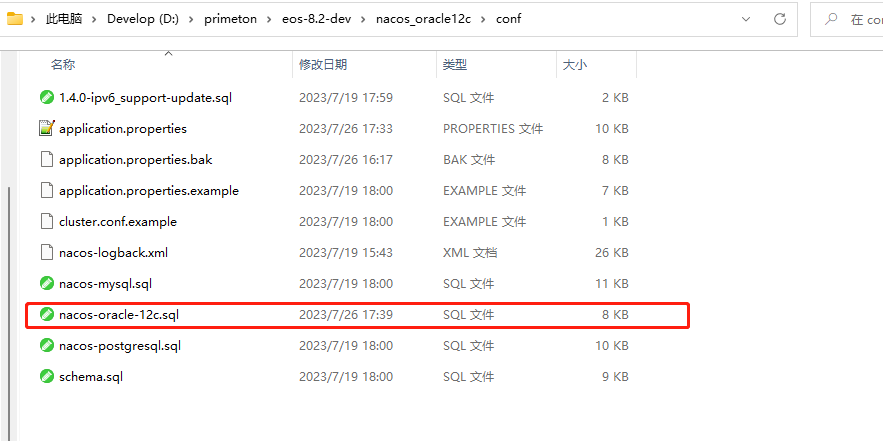Image resolution: width=883 pixels, height=441 pixels.
Task: Sort files by 修改日期 column header
Action: [x=322, y=65]
